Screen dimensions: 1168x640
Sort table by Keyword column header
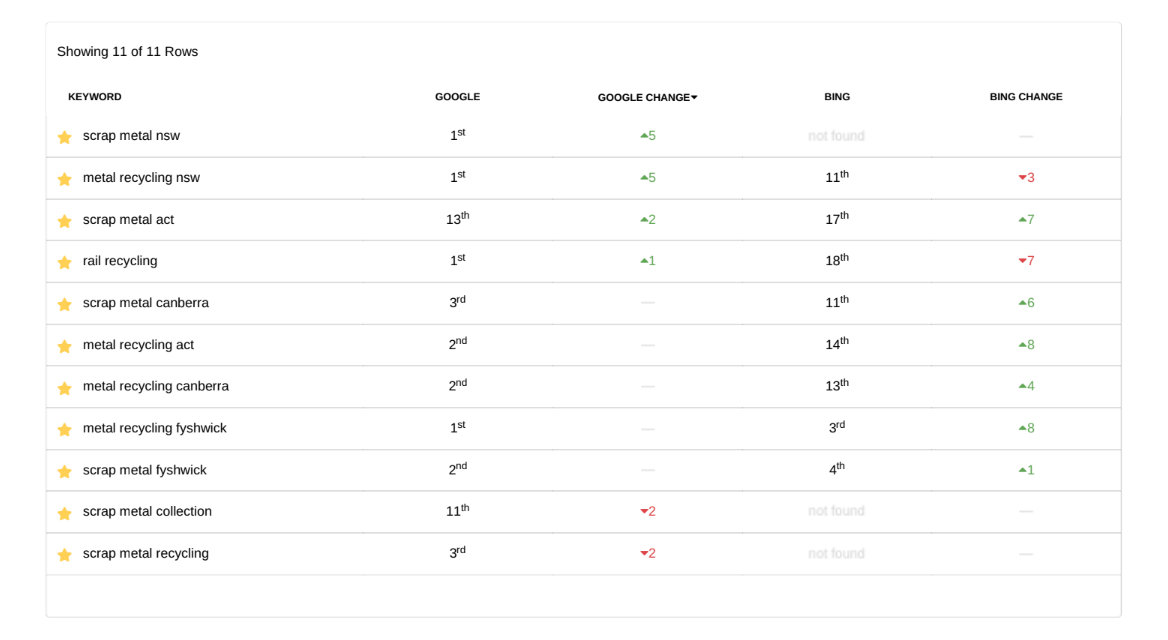(95, 97)
